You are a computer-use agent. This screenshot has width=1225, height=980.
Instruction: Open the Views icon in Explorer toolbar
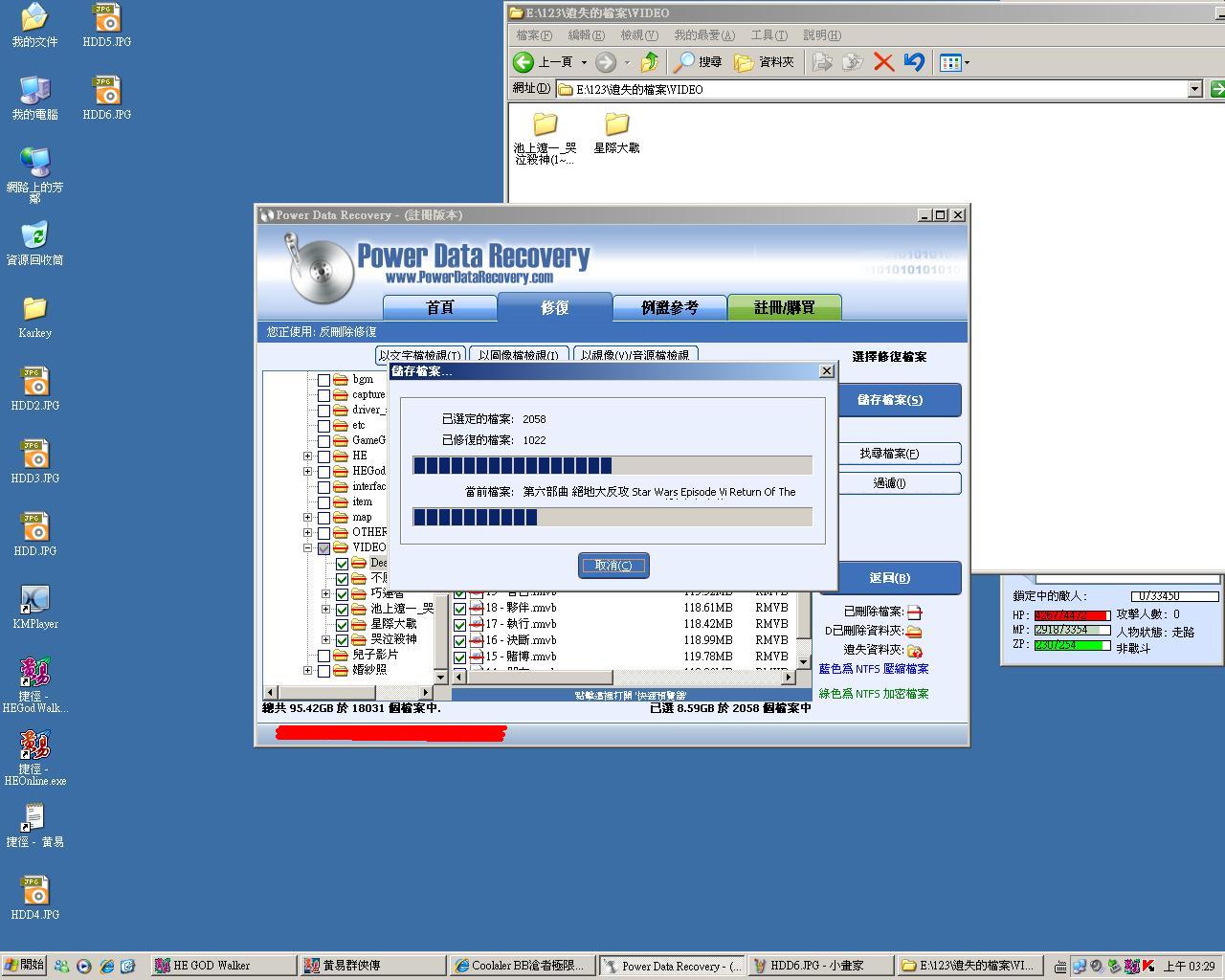click(950, 62)
